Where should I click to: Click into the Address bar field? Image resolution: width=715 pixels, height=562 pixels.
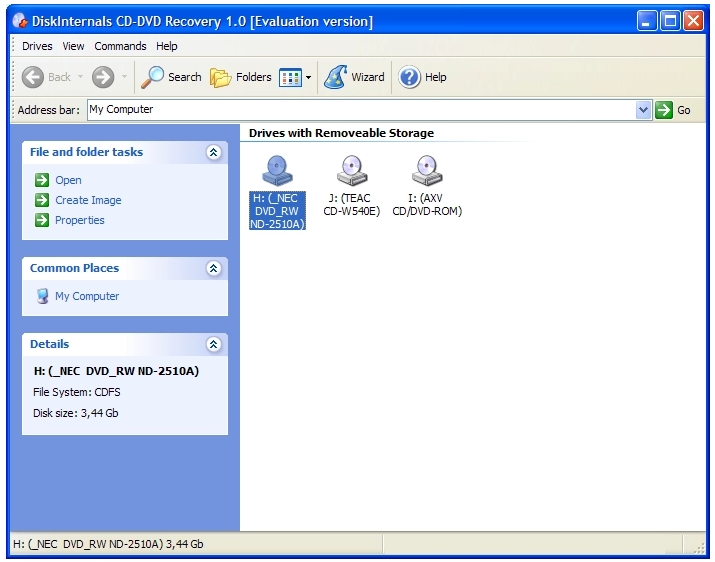[361, 110]
